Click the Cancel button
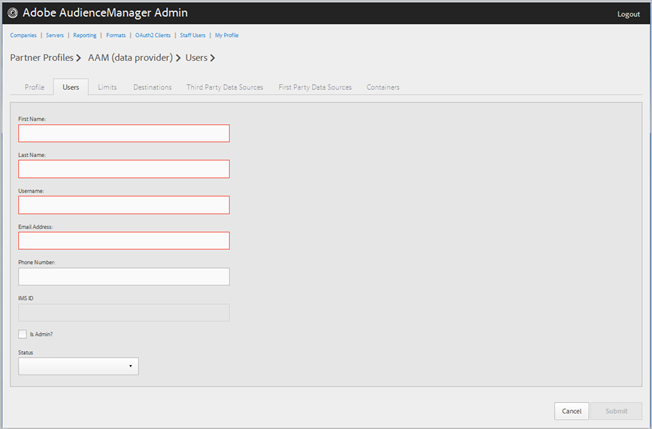 tap(571, 411)
